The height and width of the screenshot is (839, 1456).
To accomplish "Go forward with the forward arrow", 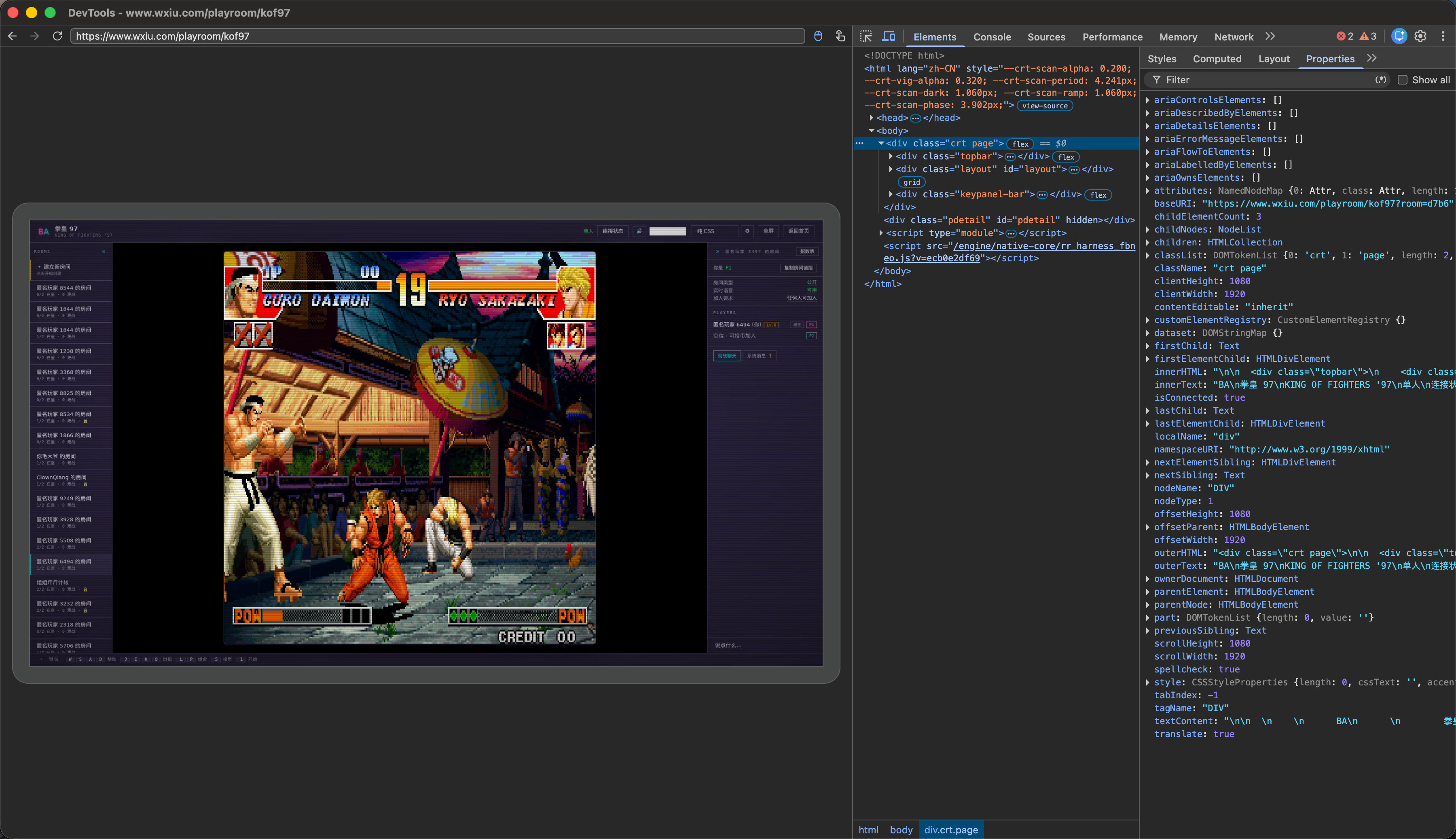I will point(35,36).
